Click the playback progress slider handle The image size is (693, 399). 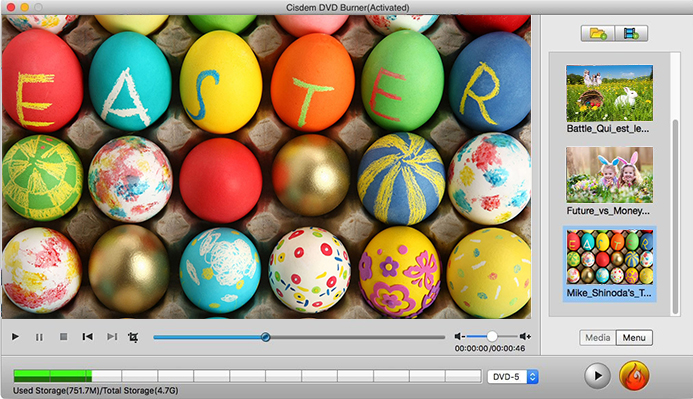pyautogui.click(x=266, y=337)
